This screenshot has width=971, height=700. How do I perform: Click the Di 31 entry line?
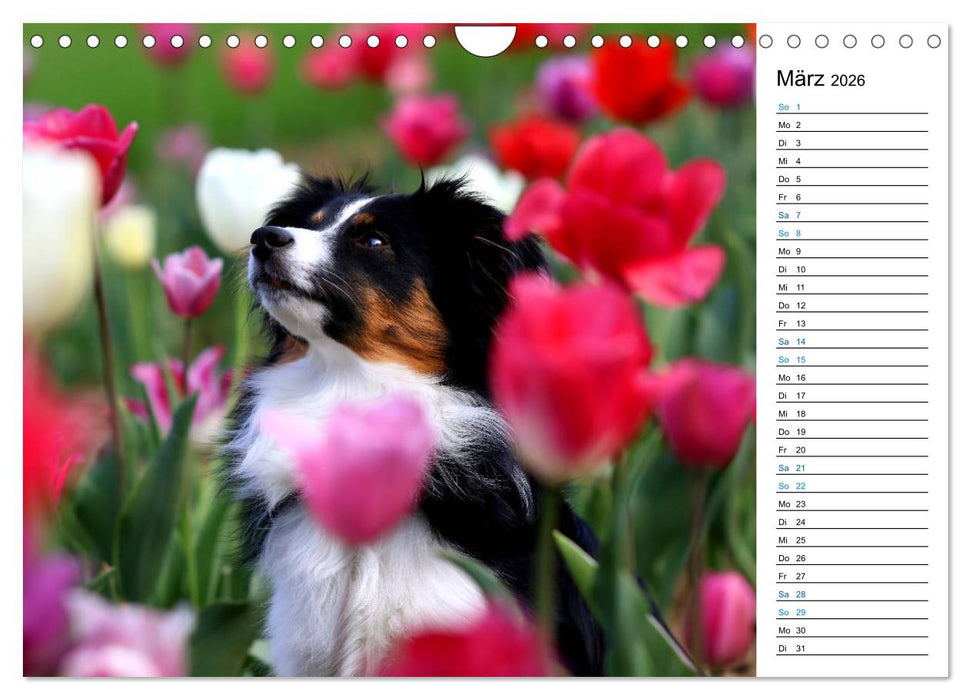[x=851, y=647]
